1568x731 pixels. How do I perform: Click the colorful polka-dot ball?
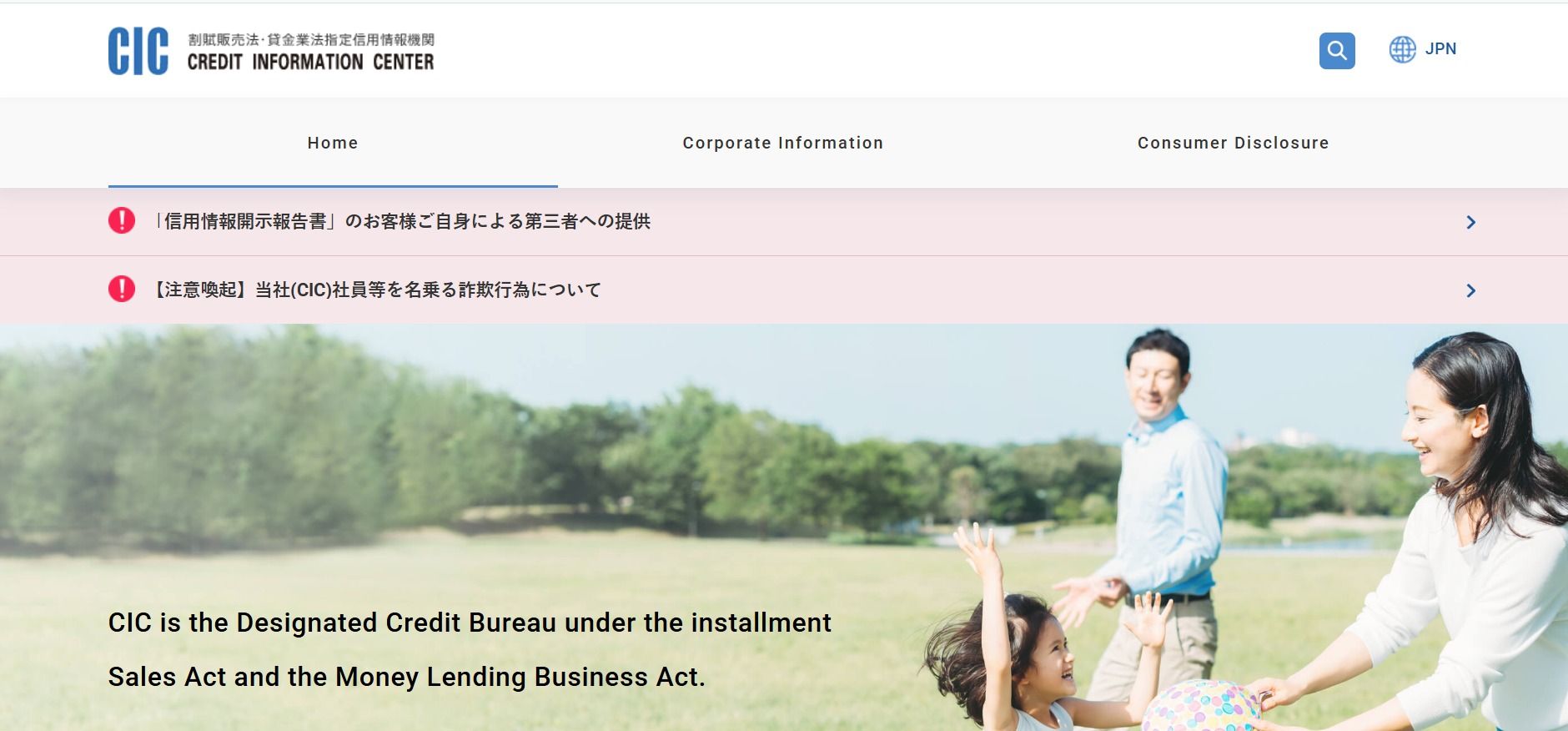(1201, 706)
